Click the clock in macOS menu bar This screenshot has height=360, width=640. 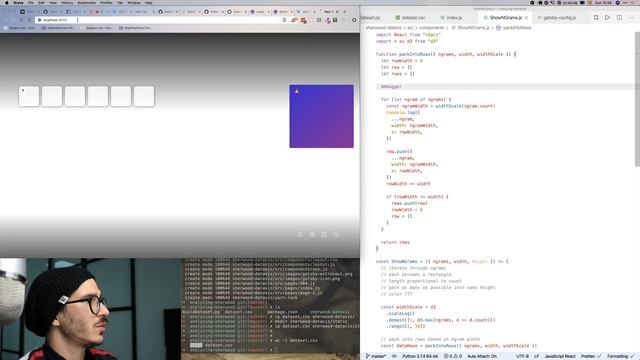[604, 2]
